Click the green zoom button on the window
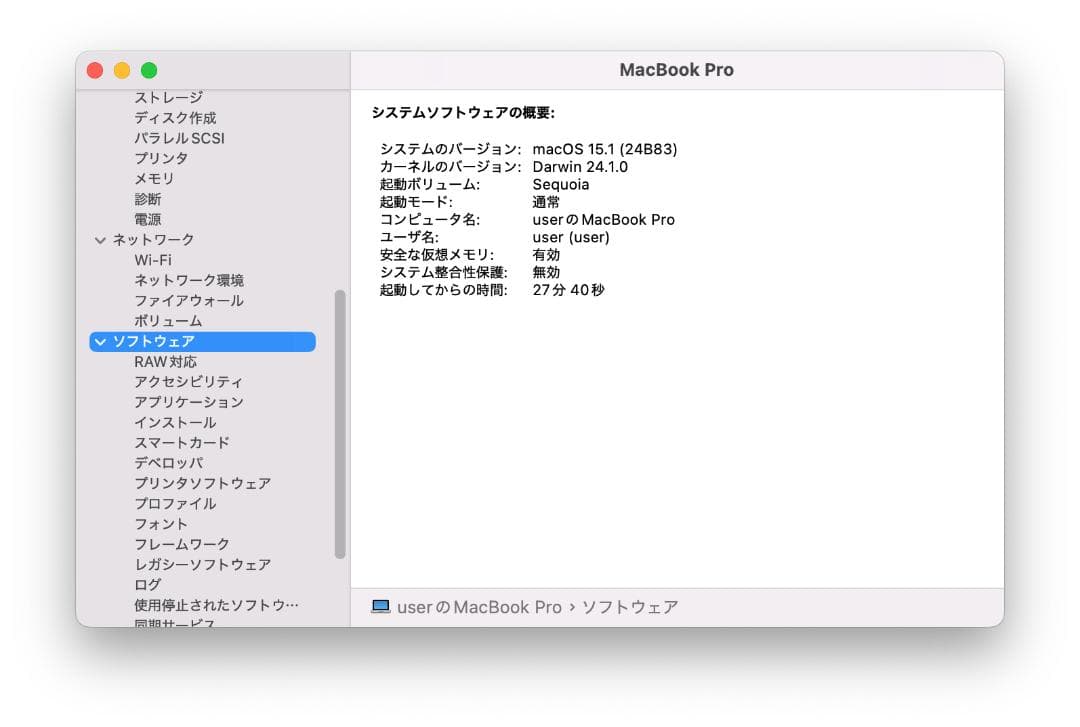The image size is (1080, 727). pyautogui.click(x=148, y=70)
